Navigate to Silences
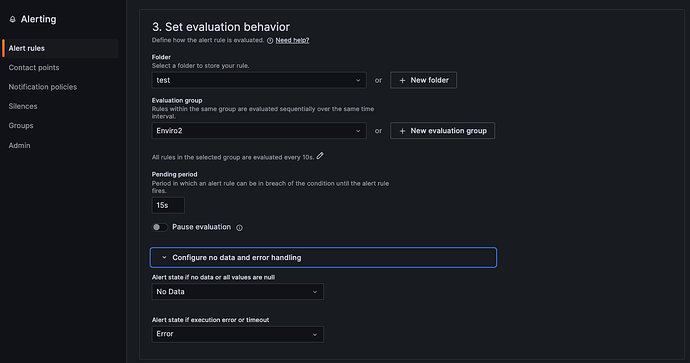The width and height of the screenshot is (690, 363). 23,106
